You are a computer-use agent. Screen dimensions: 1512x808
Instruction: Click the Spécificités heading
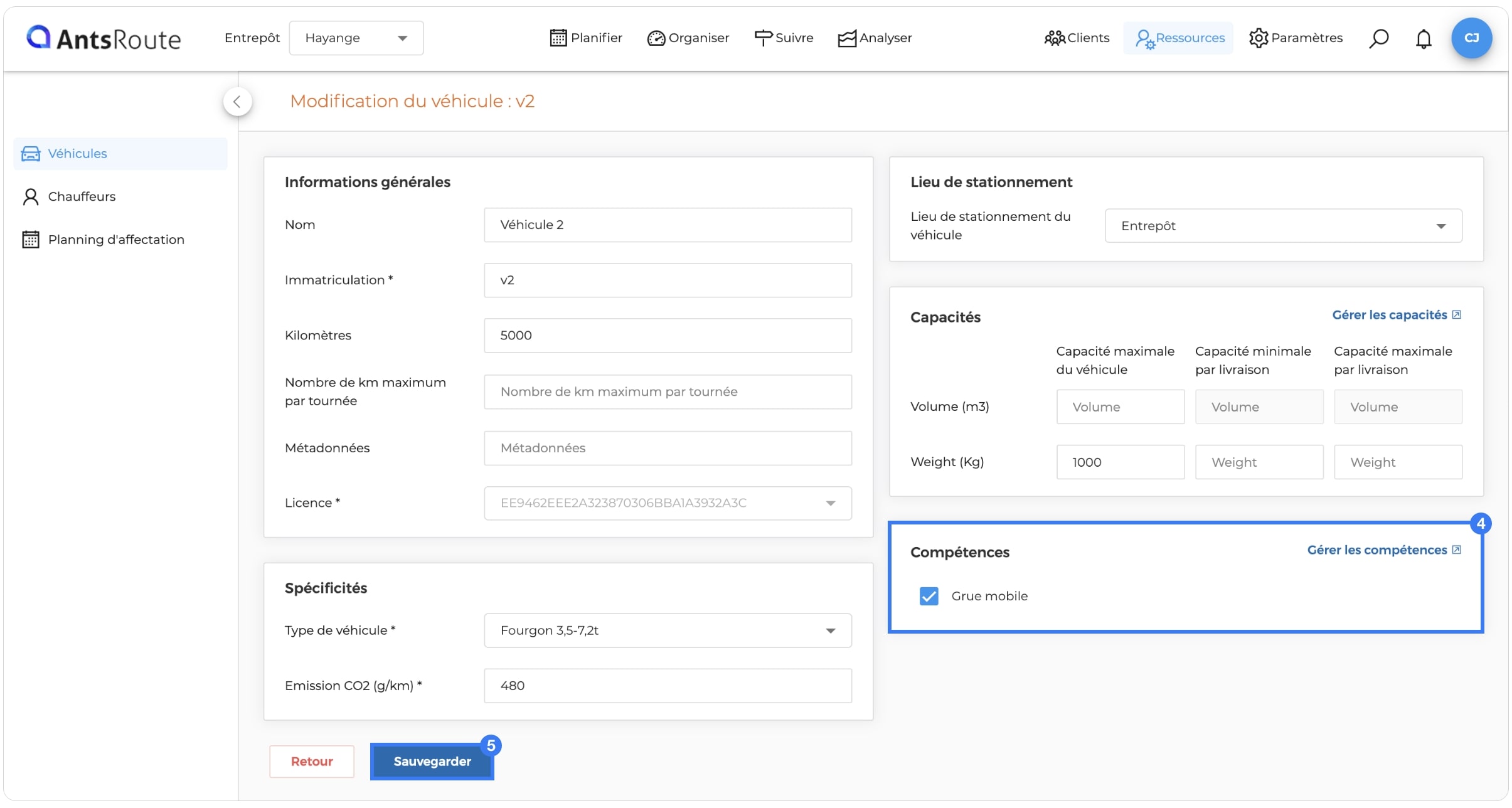pyautogui.click(x=326, y=588)
